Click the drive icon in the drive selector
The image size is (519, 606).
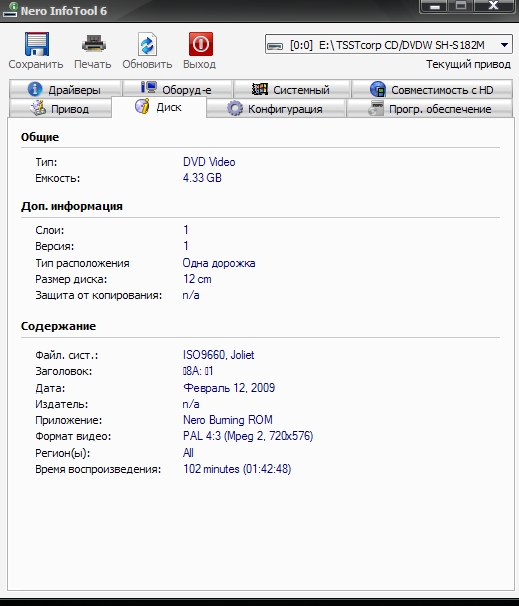275,46
